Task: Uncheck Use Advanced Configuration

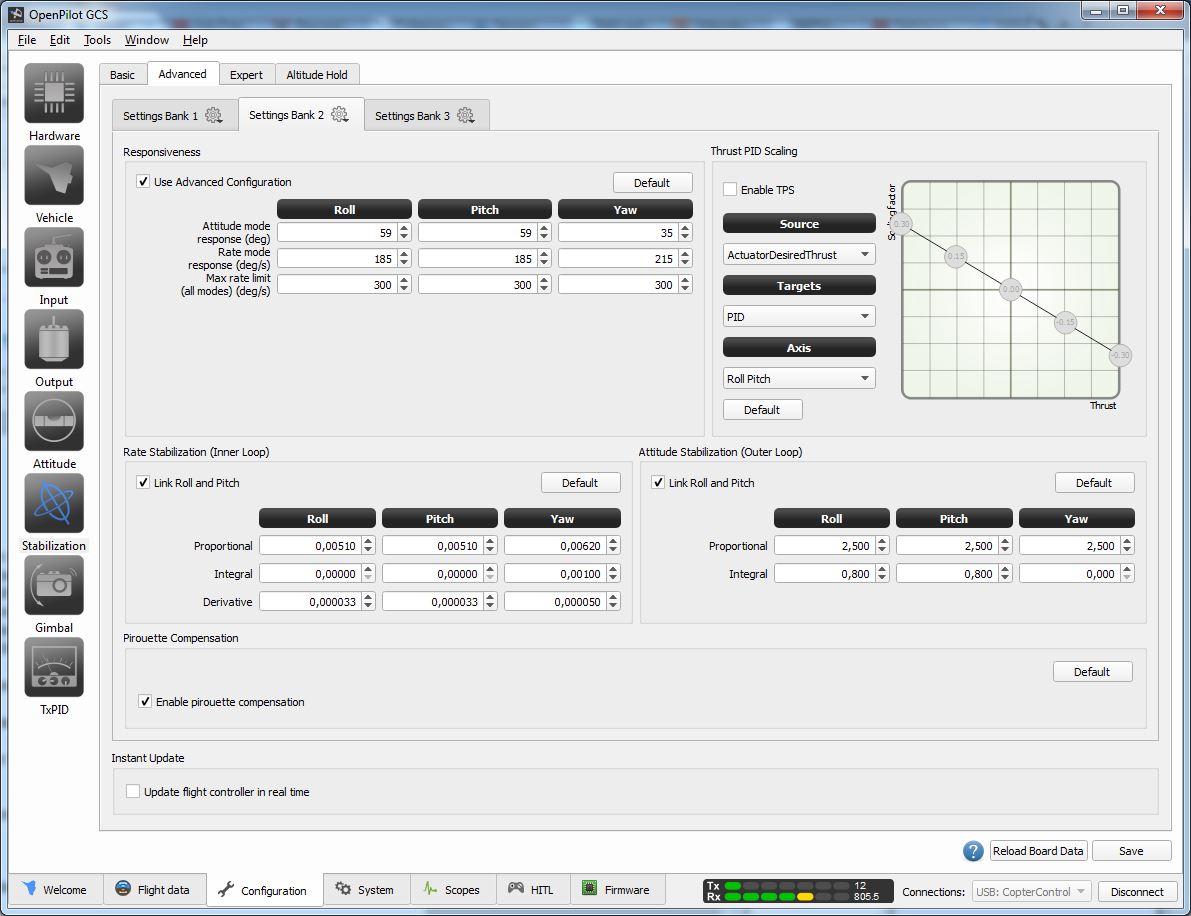Action: pos(144,182)
